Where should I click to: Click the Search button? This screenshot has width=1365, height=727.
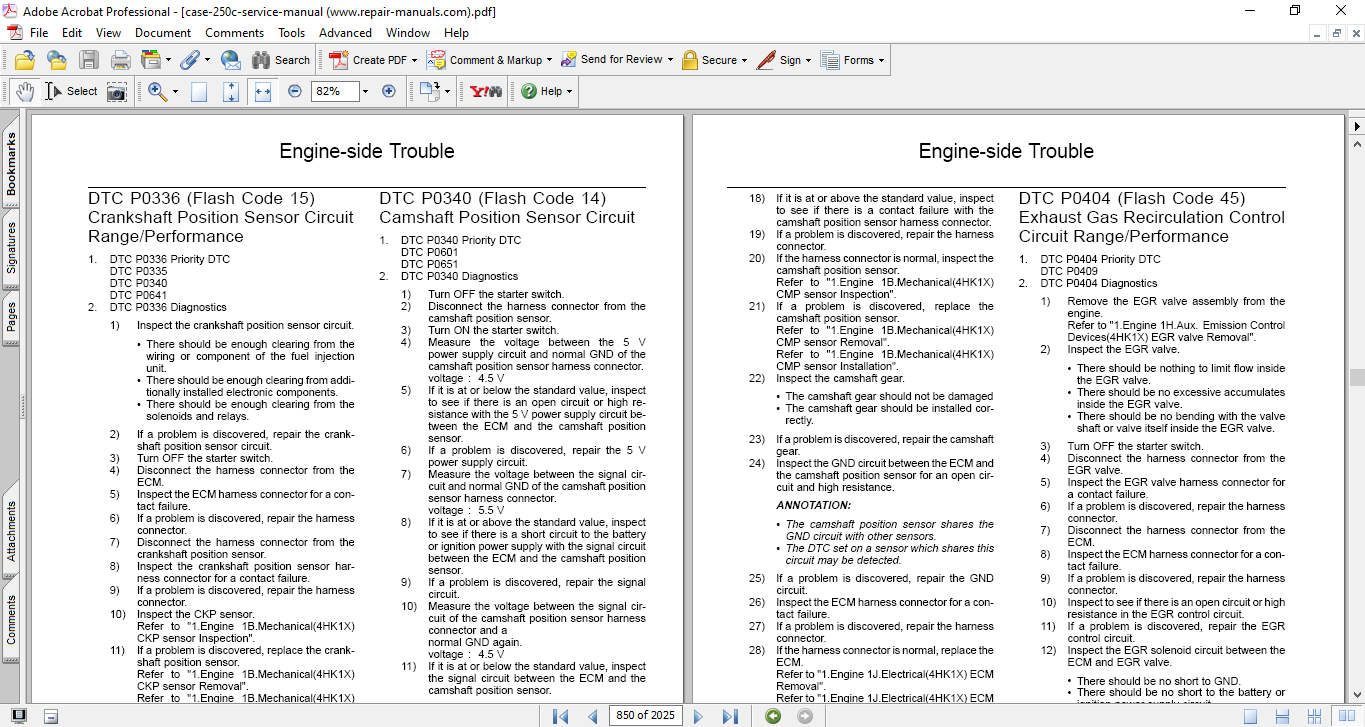pyautogui.click(x=281, y=60)
